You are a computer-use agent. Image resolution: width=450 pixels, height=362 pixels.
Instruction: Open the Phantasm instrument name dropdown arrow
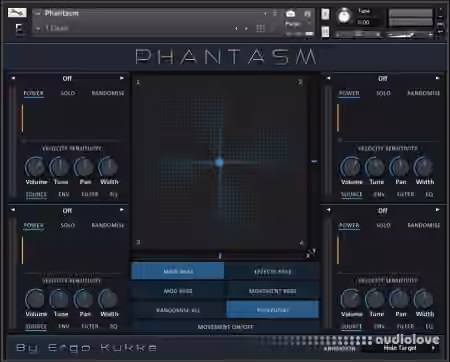pyautogui.click(x=38, y=13)
